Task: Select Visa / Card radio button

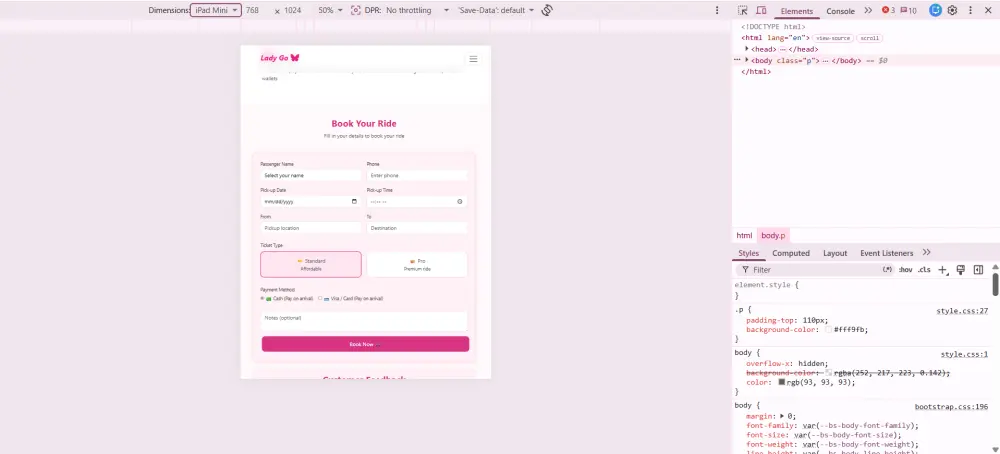Action: pyautogui.click(x=320, y=298)
